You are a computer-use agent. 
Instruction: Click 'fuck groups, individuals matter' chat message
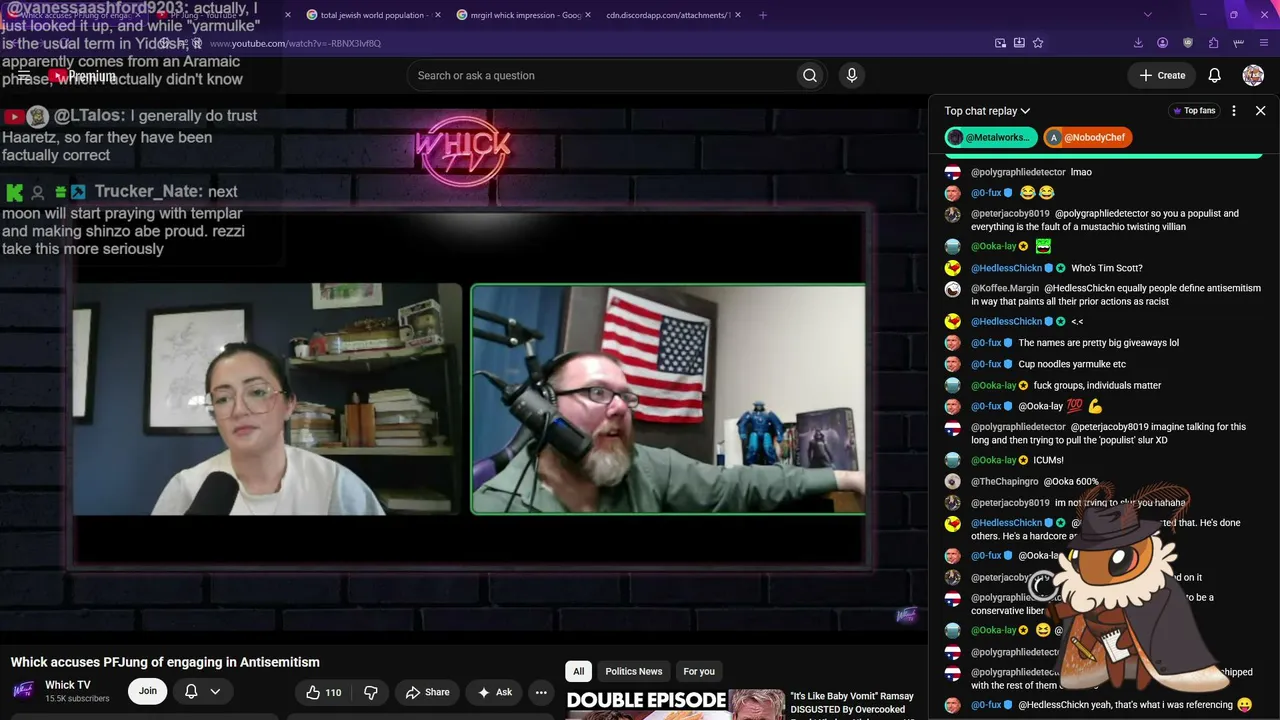point(1097,385)
